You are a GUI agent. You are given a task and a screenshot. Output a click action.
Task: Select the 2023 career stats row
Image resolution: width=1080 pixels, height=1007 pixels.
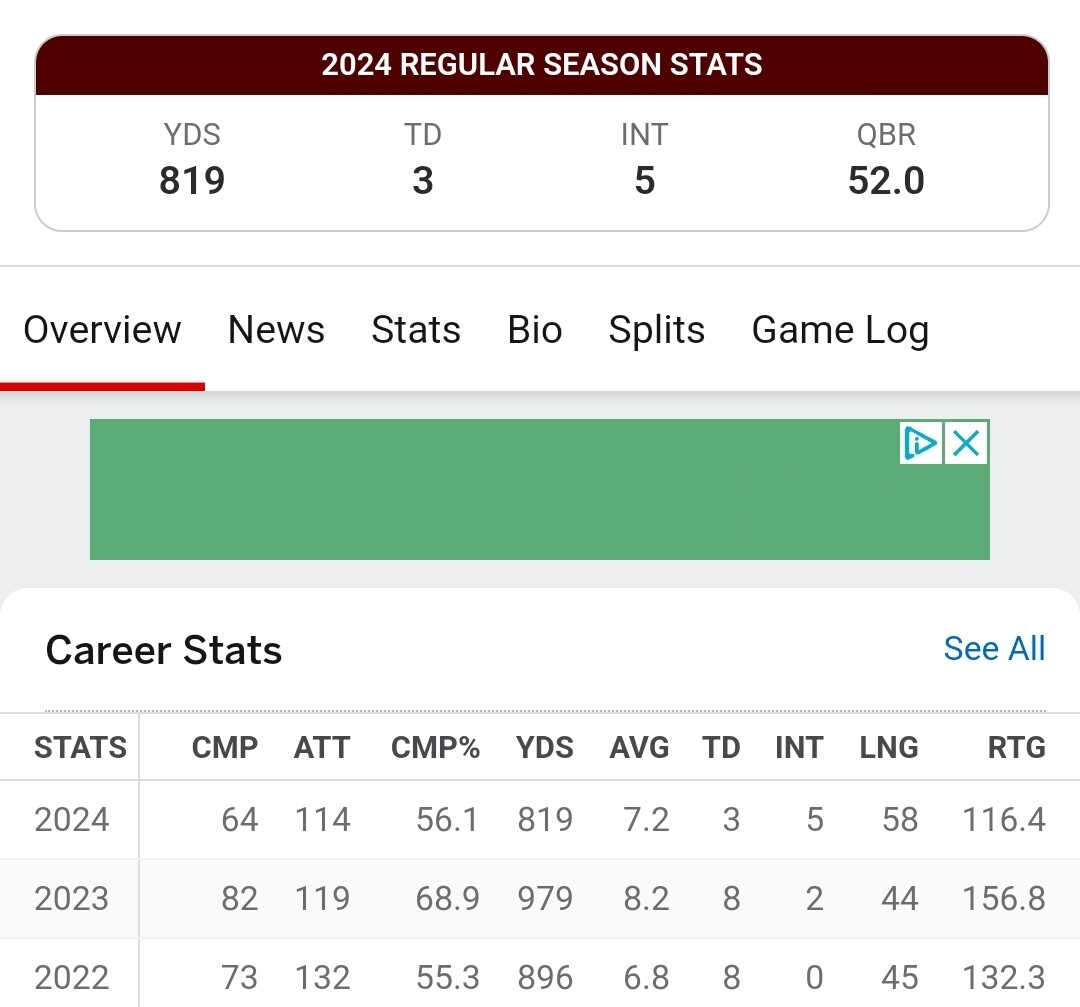[x=540, y=899]
